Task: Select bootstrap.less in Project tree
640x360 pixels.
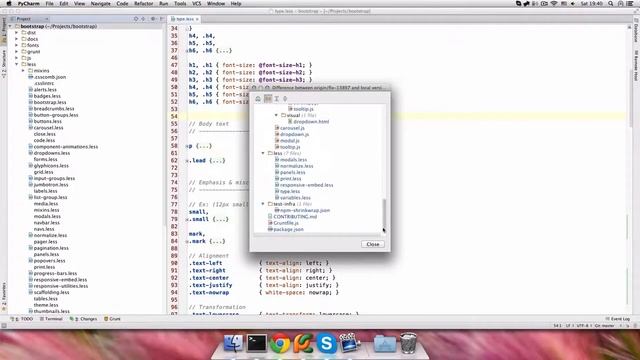Action: 47,102
